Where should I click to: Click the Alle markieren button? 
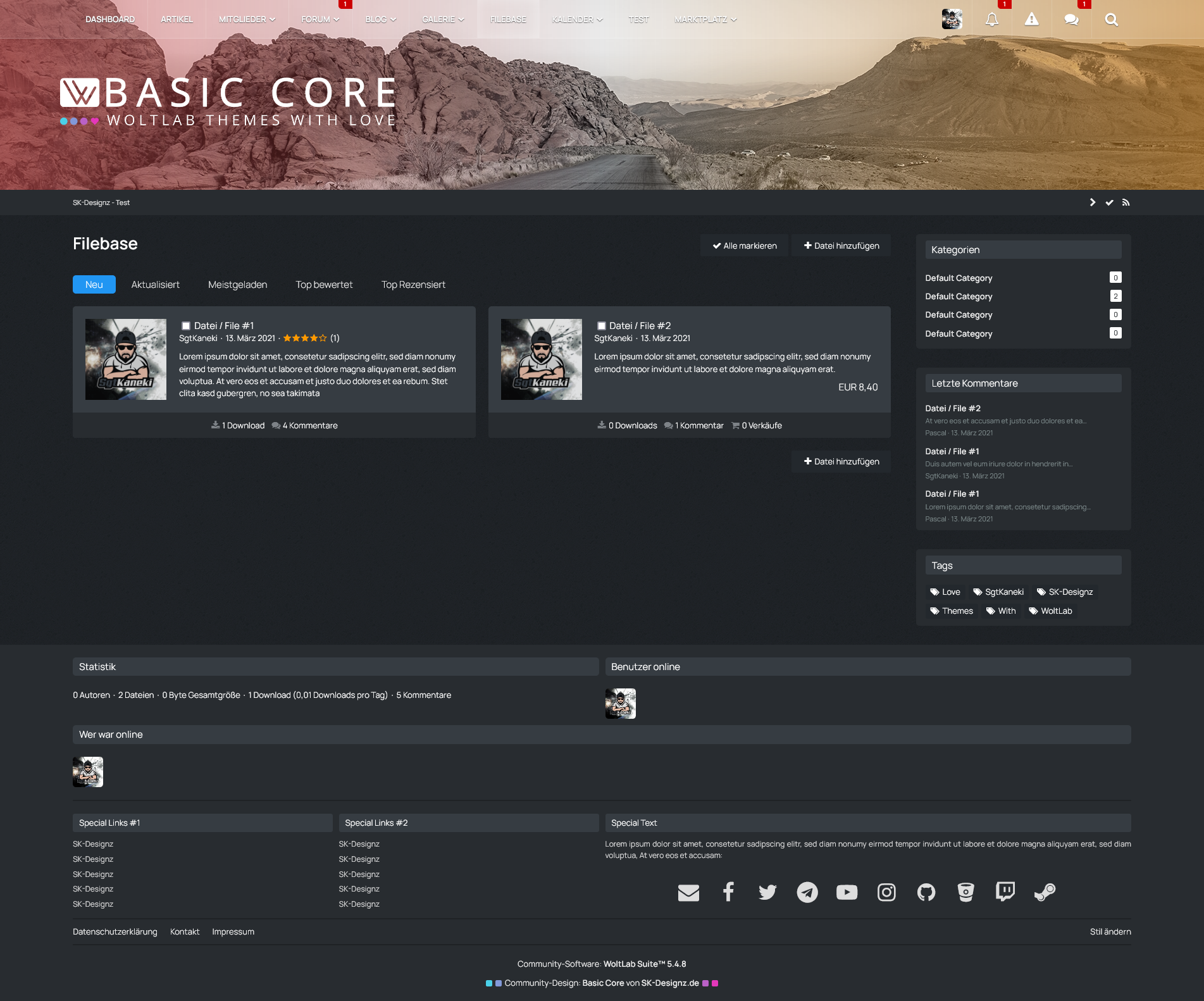tap(744, 246)
